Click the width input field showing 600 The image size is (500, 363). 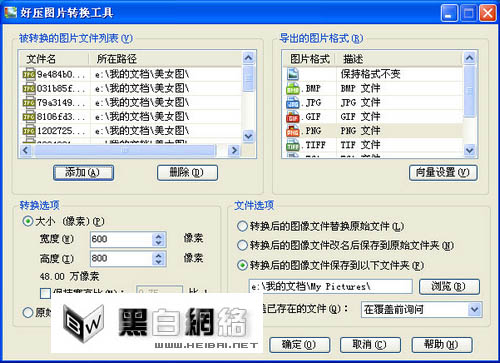(121, 239)
